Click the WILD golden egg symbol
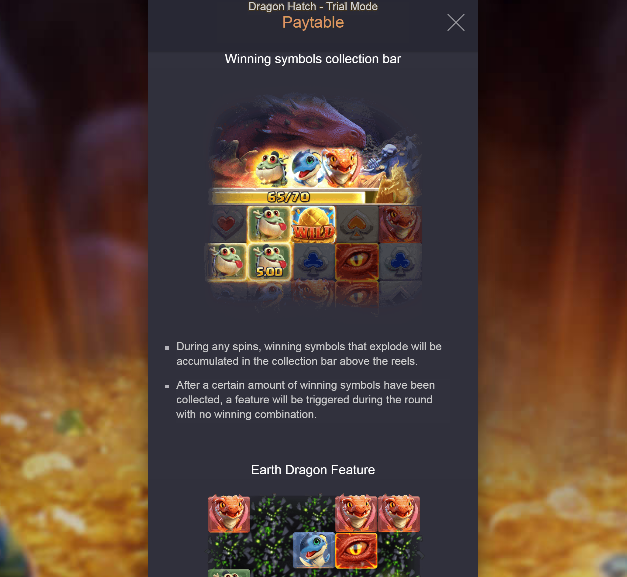The width and height of the screenshot is (627, 577). click(313, 225)
